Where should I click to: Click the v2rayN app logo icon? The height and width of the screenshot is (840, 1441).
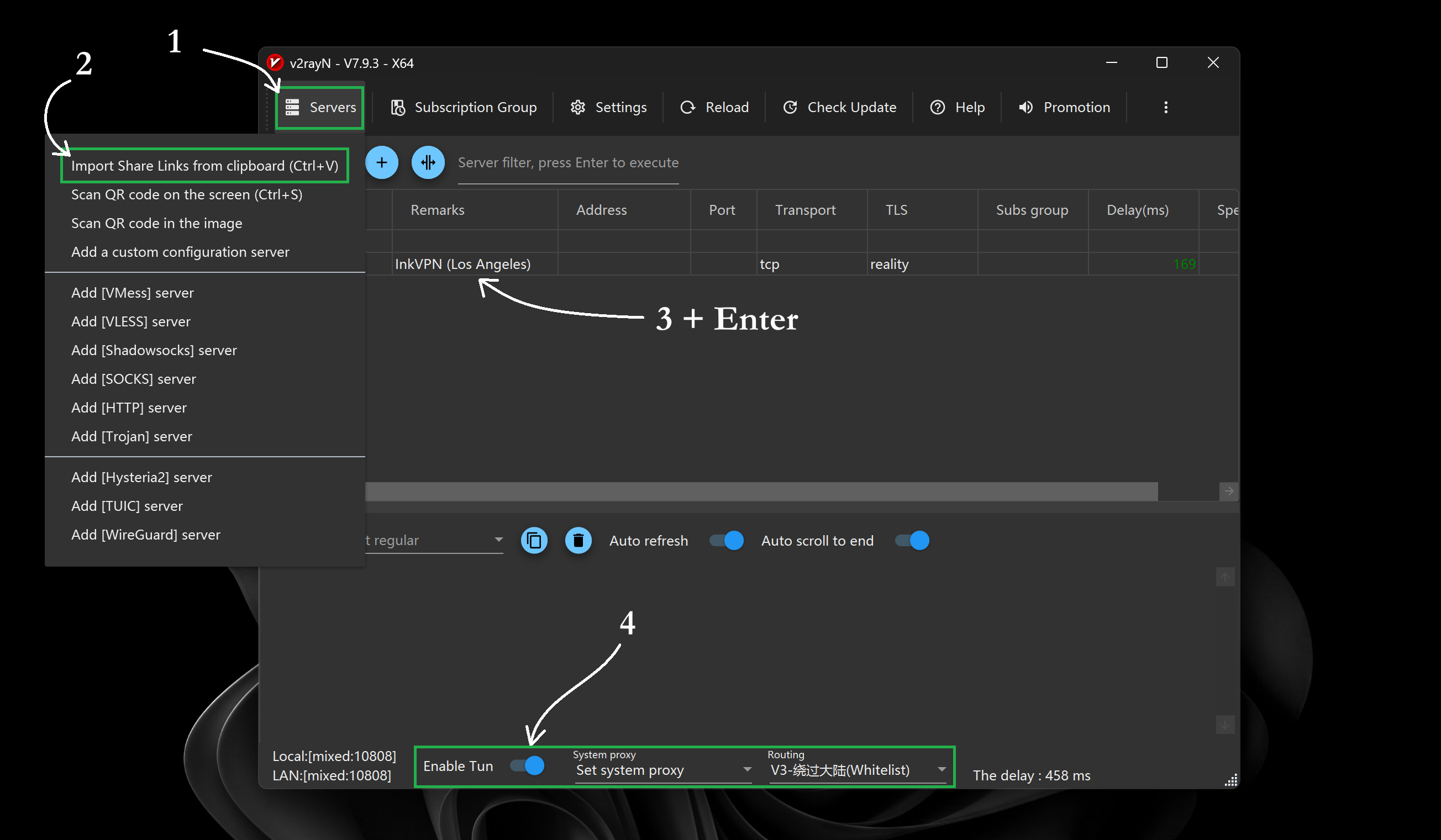click(275, 62)
